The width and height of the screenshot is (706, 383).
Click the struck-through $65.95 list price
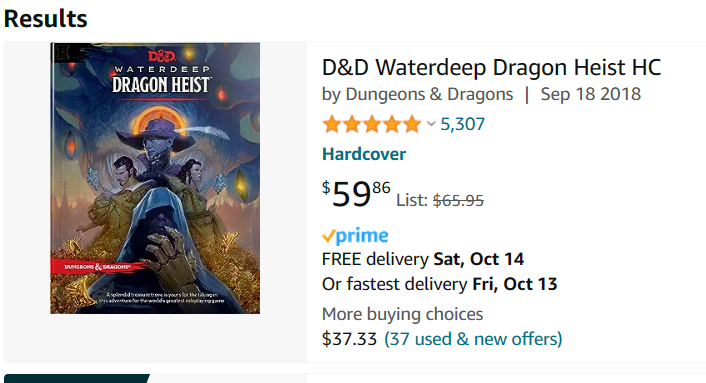(x=458, y=200)
